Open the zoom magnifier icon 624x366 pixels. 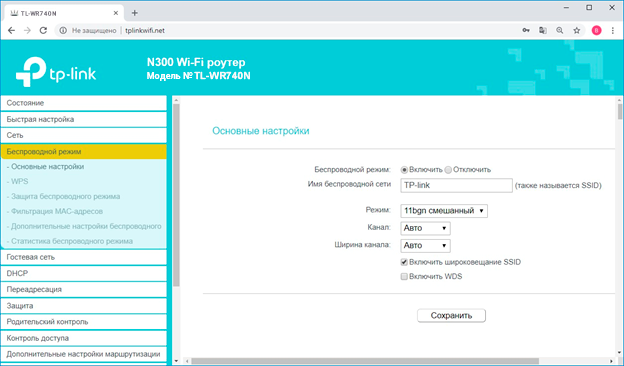point(560,31)
